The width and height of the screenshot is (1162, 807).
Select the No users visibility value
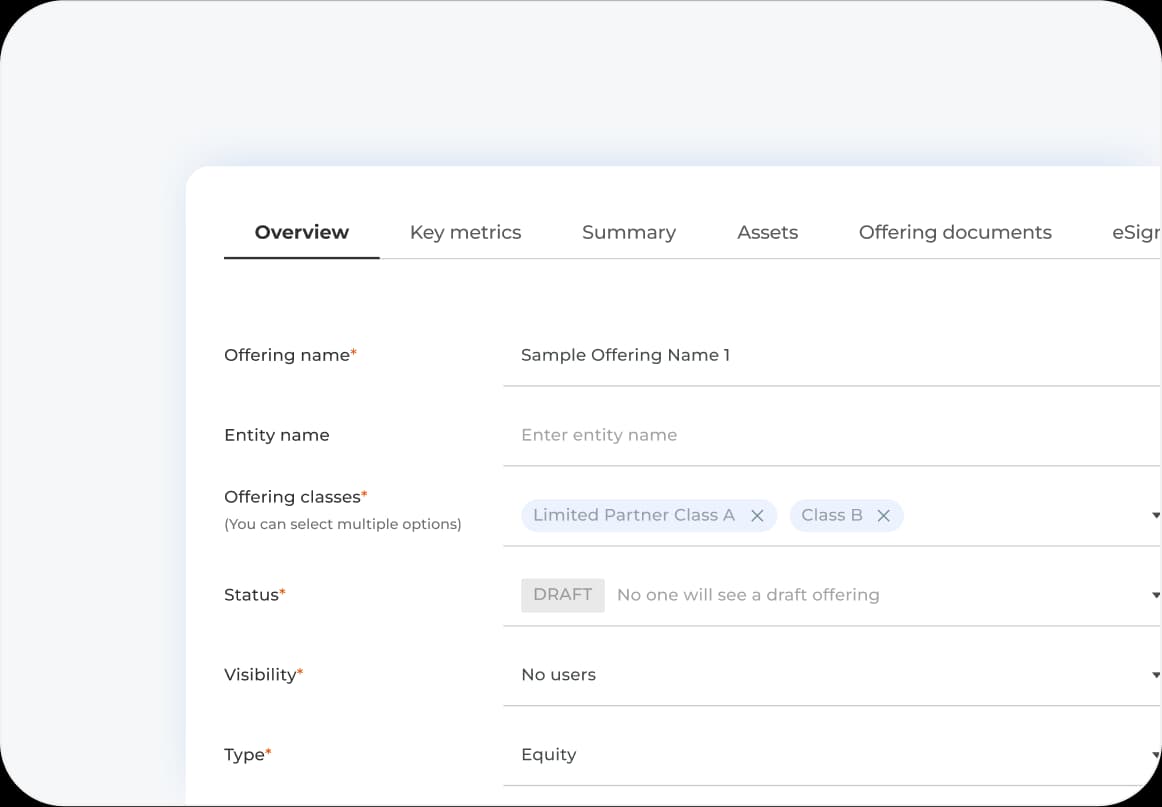point(558,675)
